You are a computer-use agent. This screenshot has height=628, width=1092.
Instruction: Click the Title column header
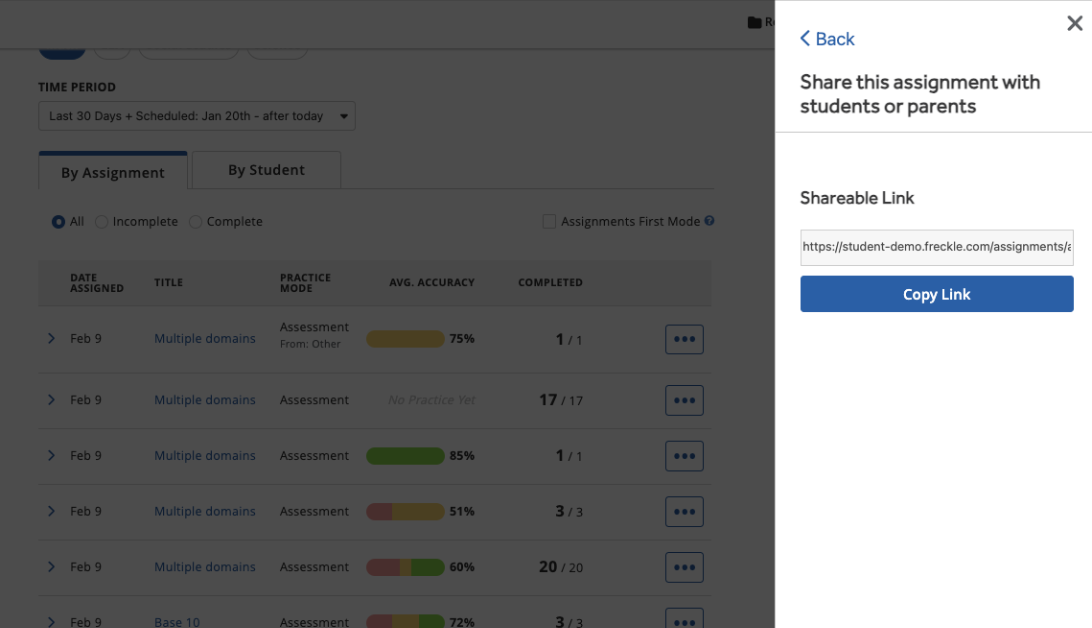(169, 283)
